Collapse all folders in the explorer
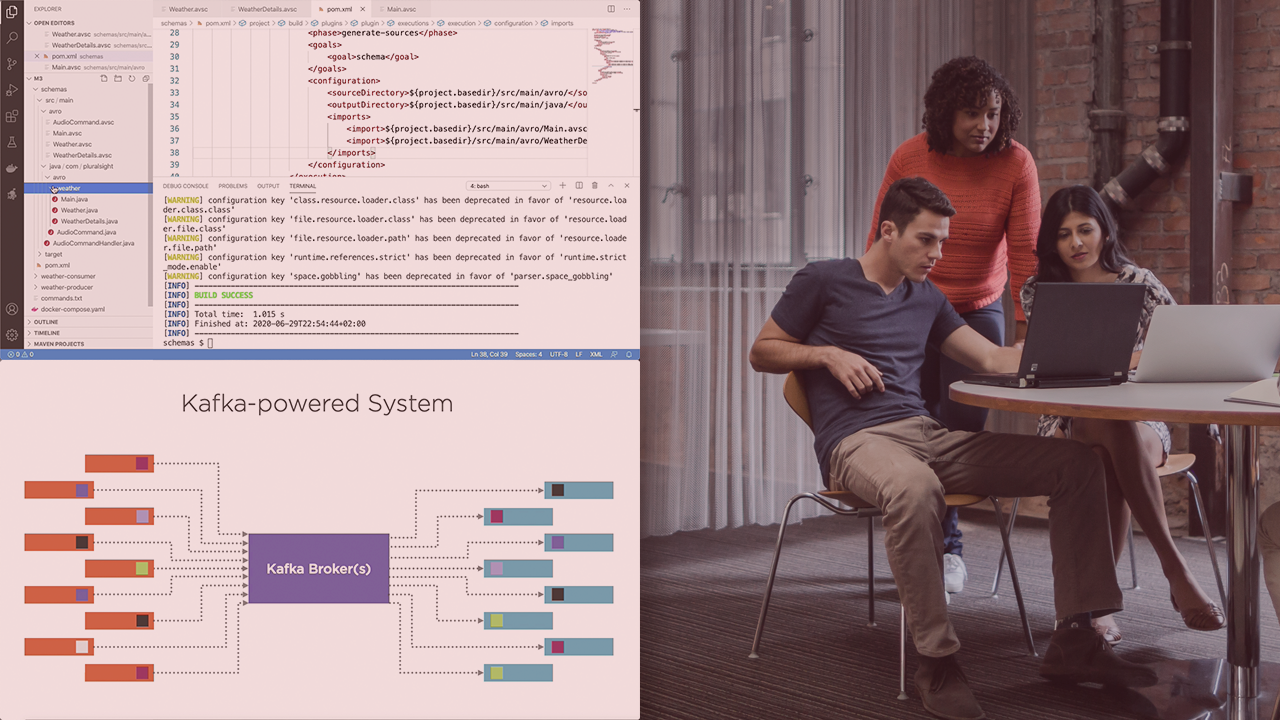 pyautogui.click(x=146, y=78)
